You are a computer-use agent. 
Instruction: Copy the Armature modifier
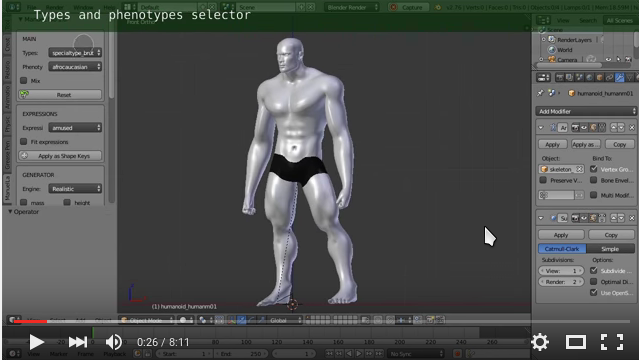point(619,144)
